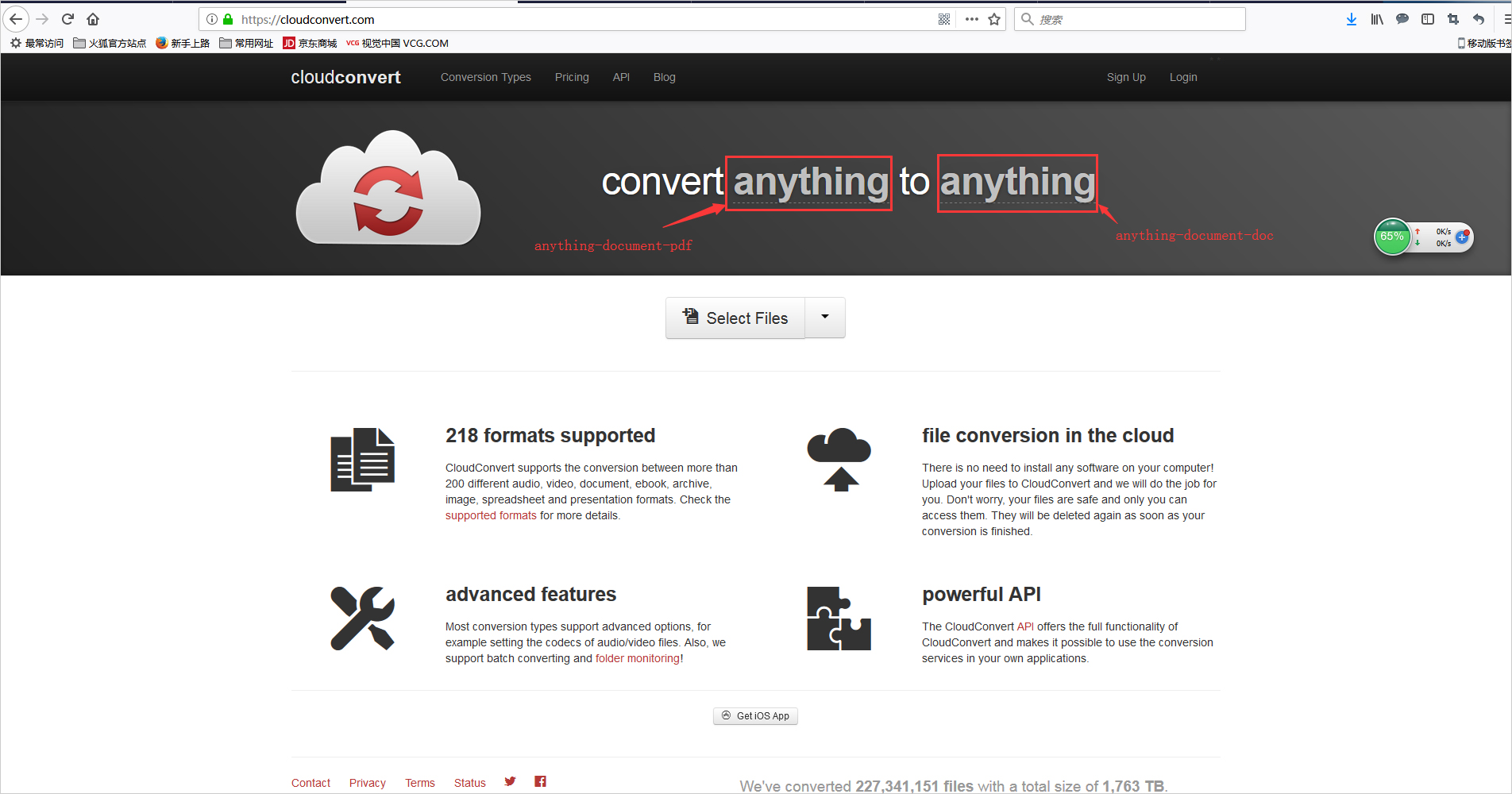Click into the browser search field

(x=1130, y=19)
